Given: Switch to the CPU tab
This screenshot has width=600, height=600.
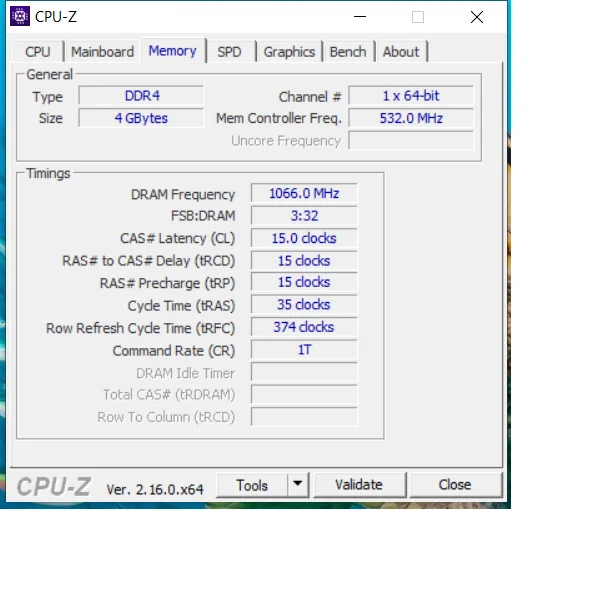Looking at the screenshot, I should [x=38, y=52].
